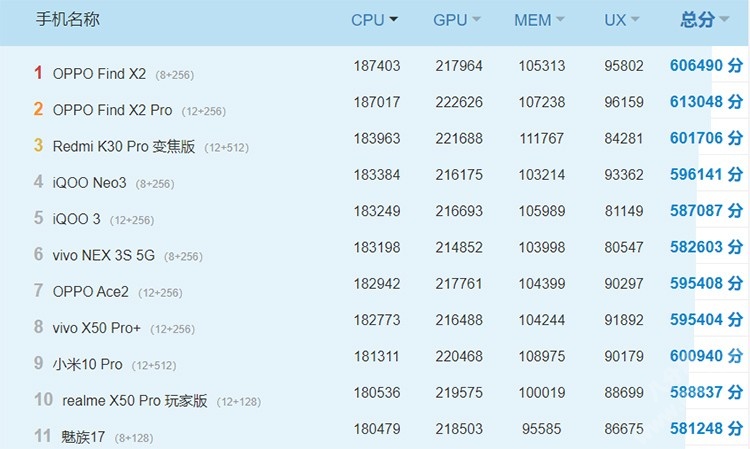Click total score 596141 分
Image resolution: width=750 pixels, height=449 pixels.
pyautogui.click(x=706, y=175)
